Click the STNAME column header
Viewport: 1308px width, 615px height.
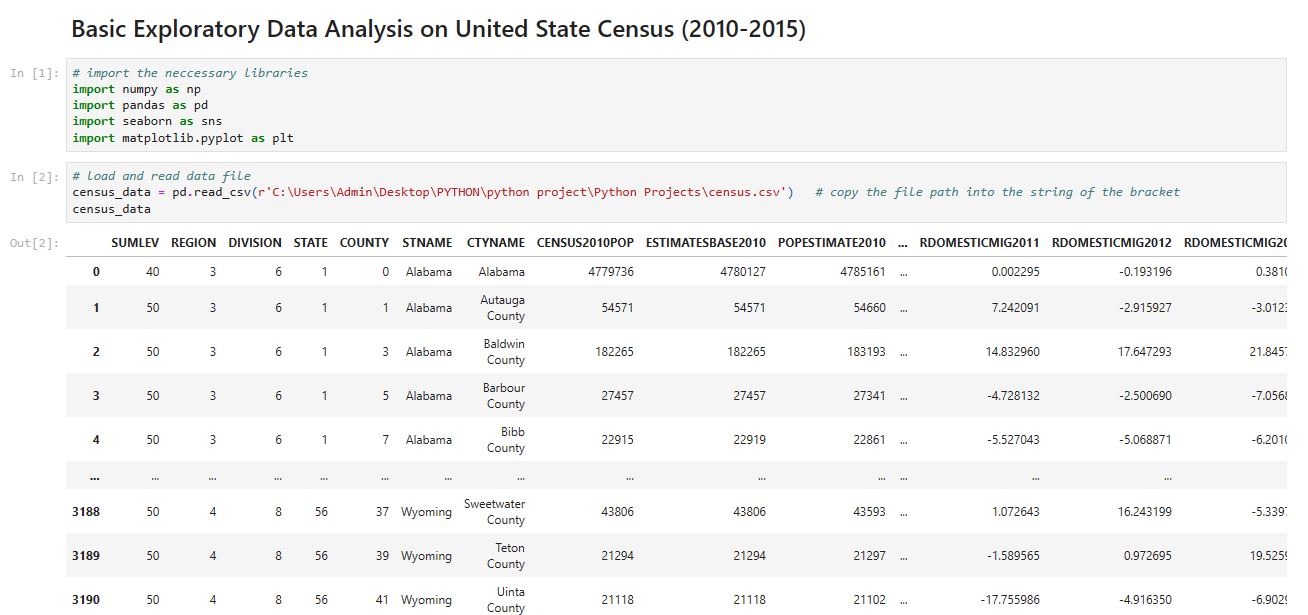[x=427, y=242]
